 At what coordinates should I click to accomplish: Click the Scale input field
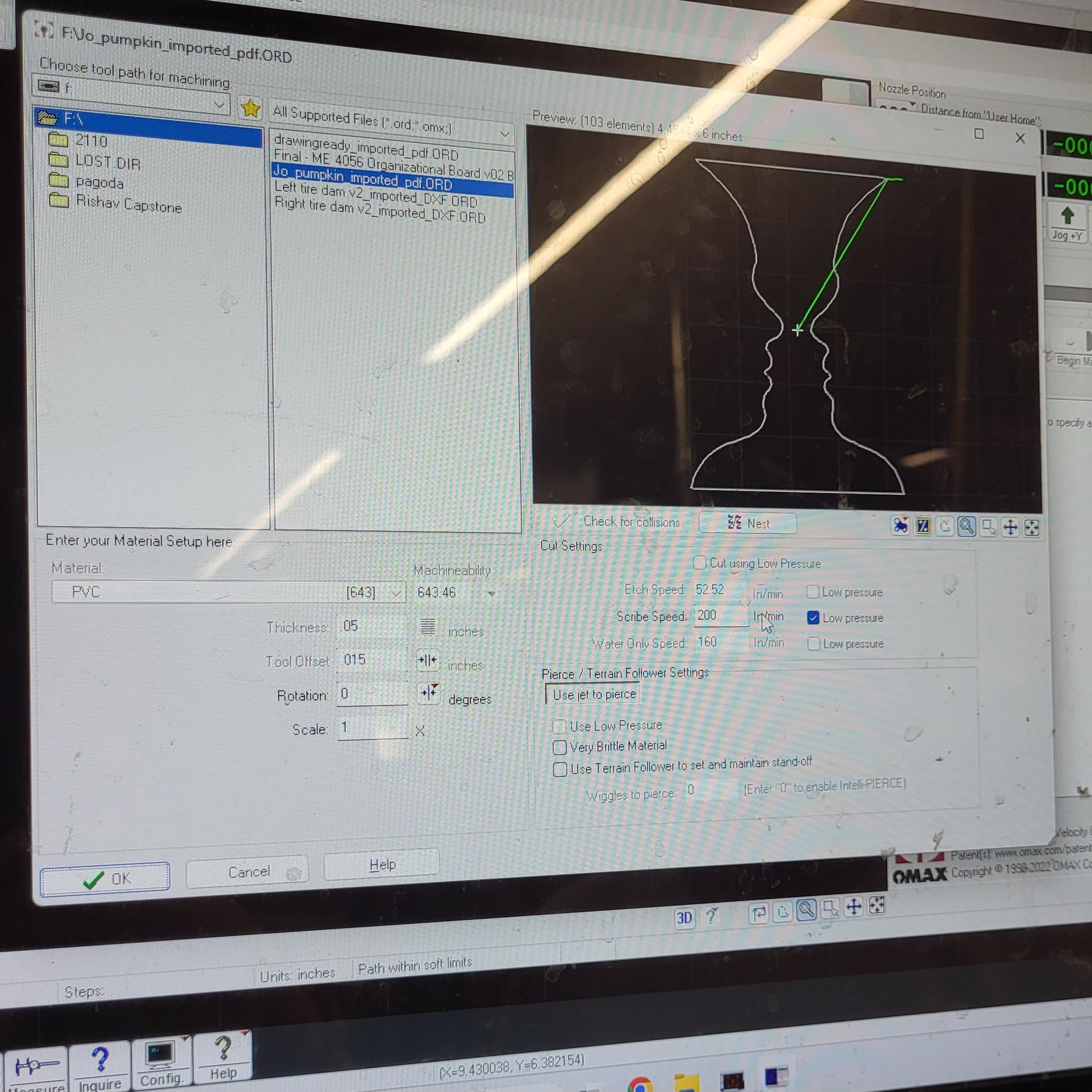coord(372,728)
